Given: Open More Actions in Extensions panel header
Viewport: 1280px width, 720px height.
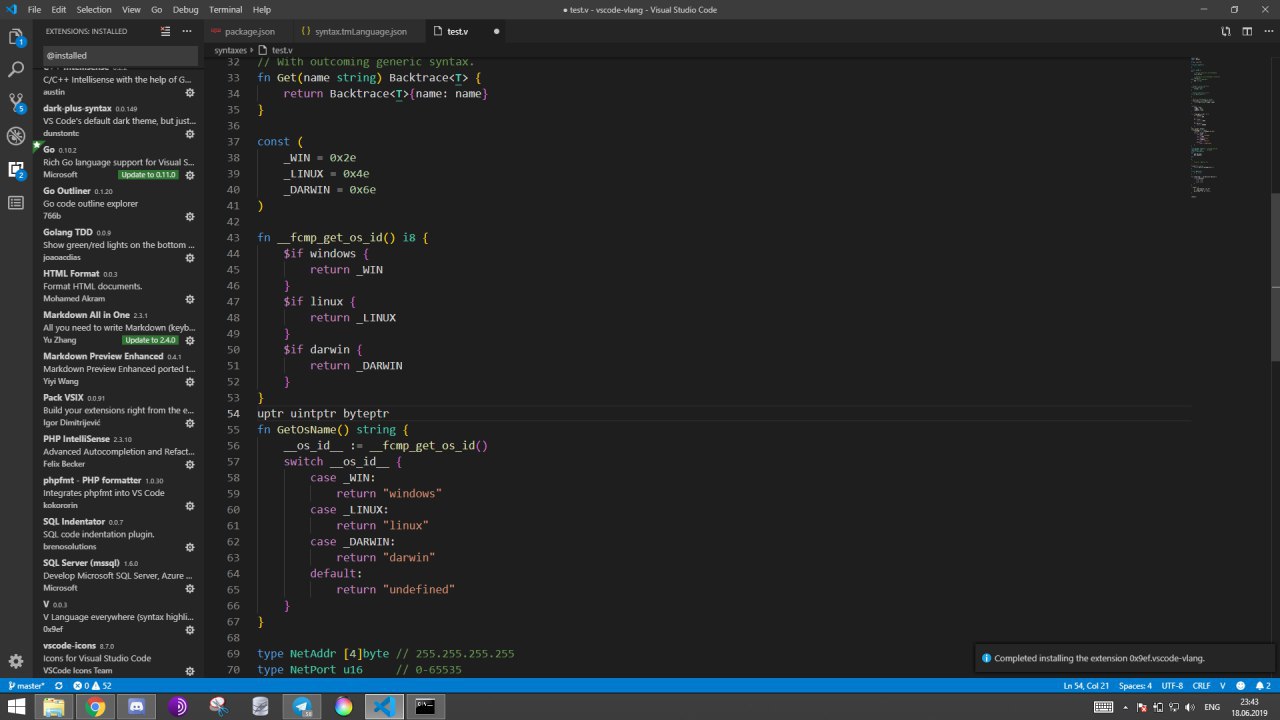Looking at the screenshot, I should tap(187, 31).
